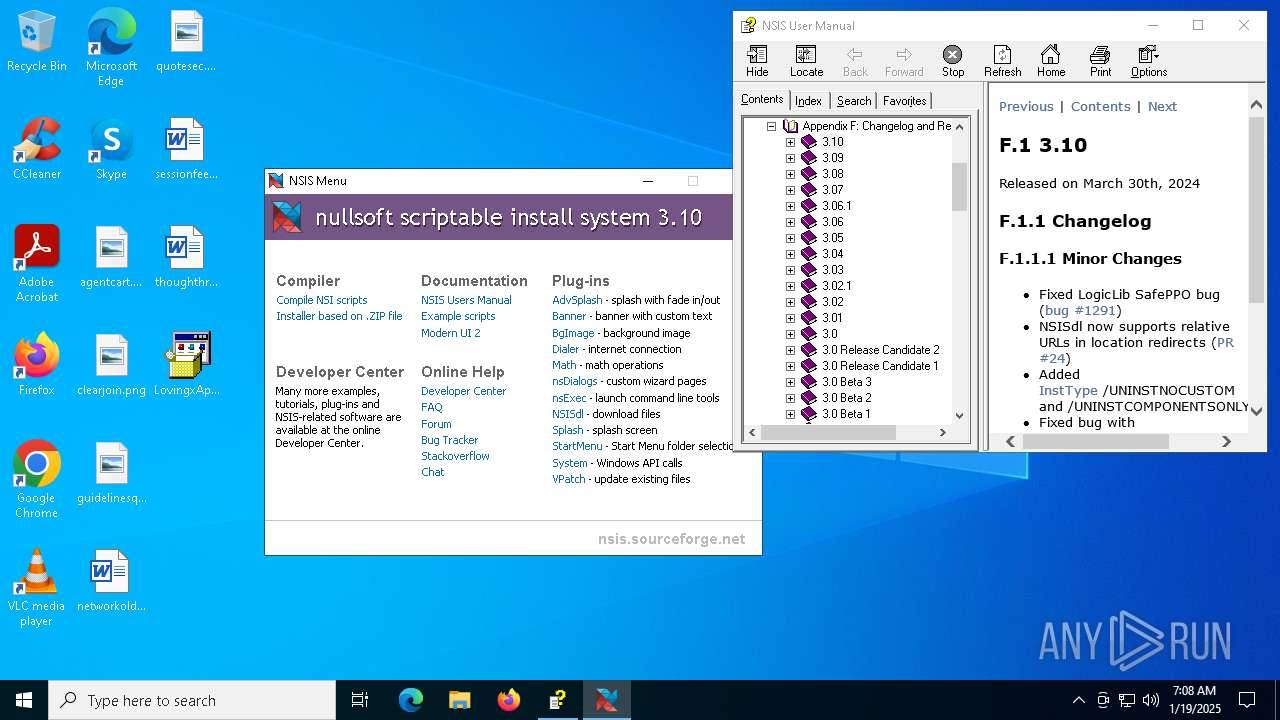Select the 3.07 tree item
The image size is (1280, 720).
pos(832,190)
